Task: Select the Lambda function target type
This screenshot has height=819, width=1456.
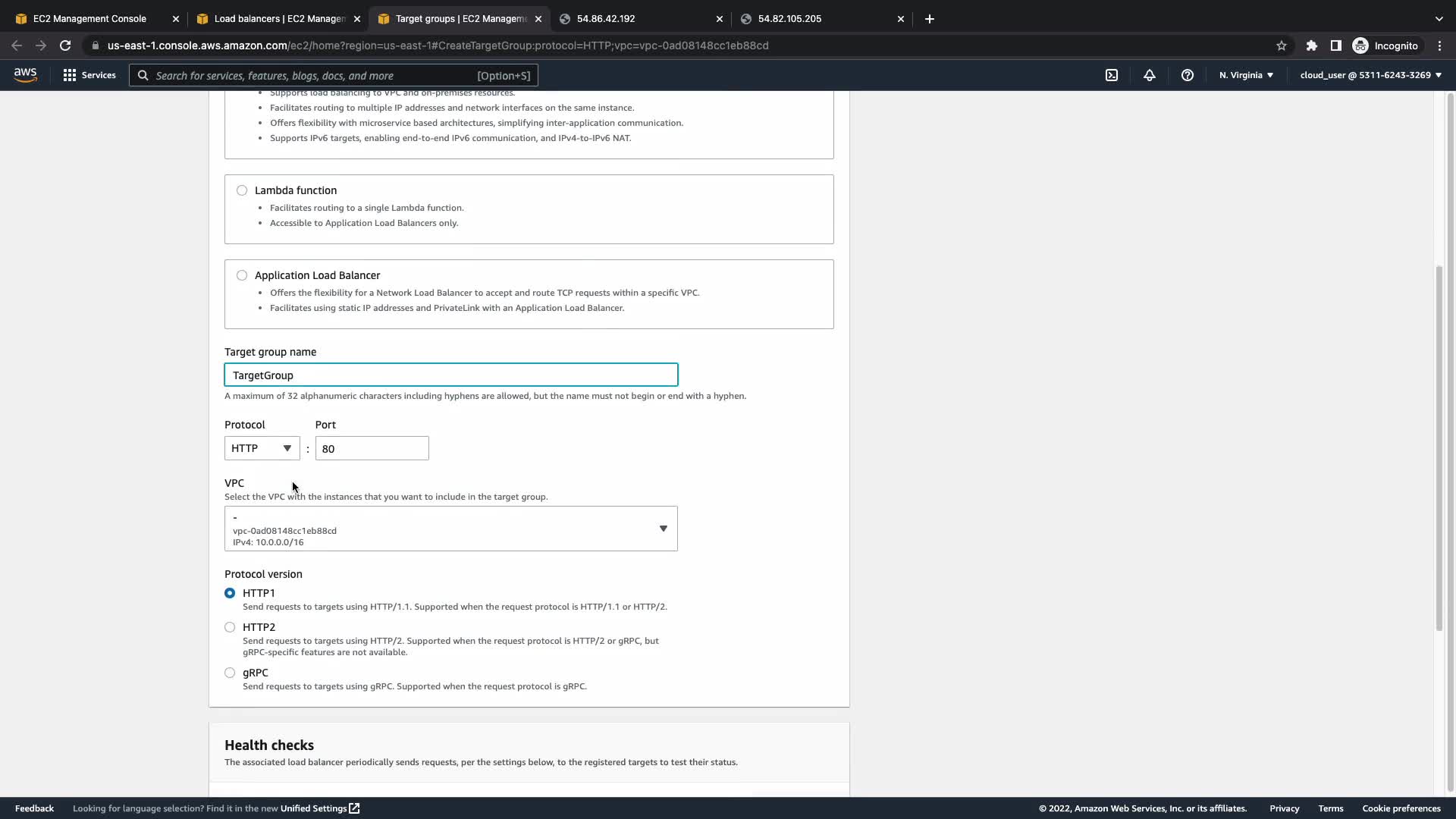Action: tap(242, 190)
